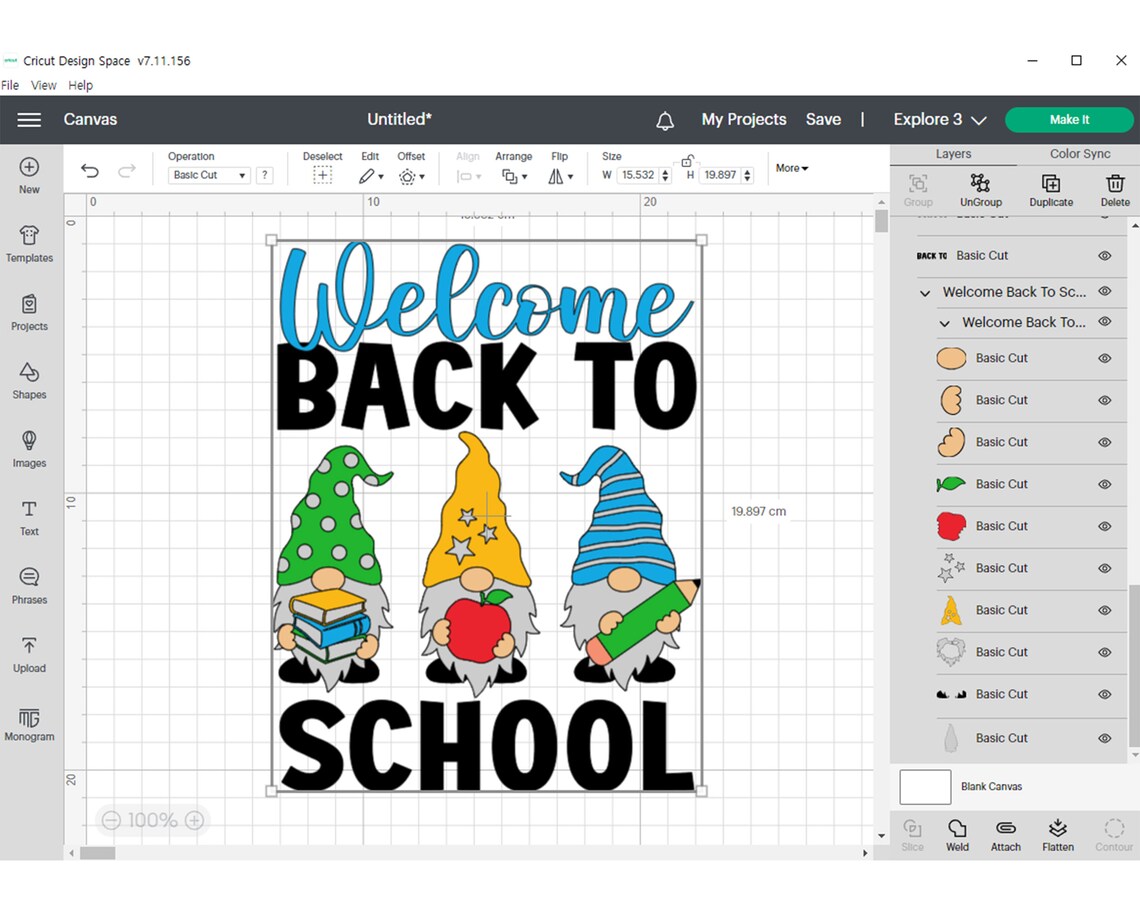This screenshot has height=912, width=1140.
Task: Hide the red apple Basic Cut layer
Action: pyautogui.click(x=1104, y=526)
